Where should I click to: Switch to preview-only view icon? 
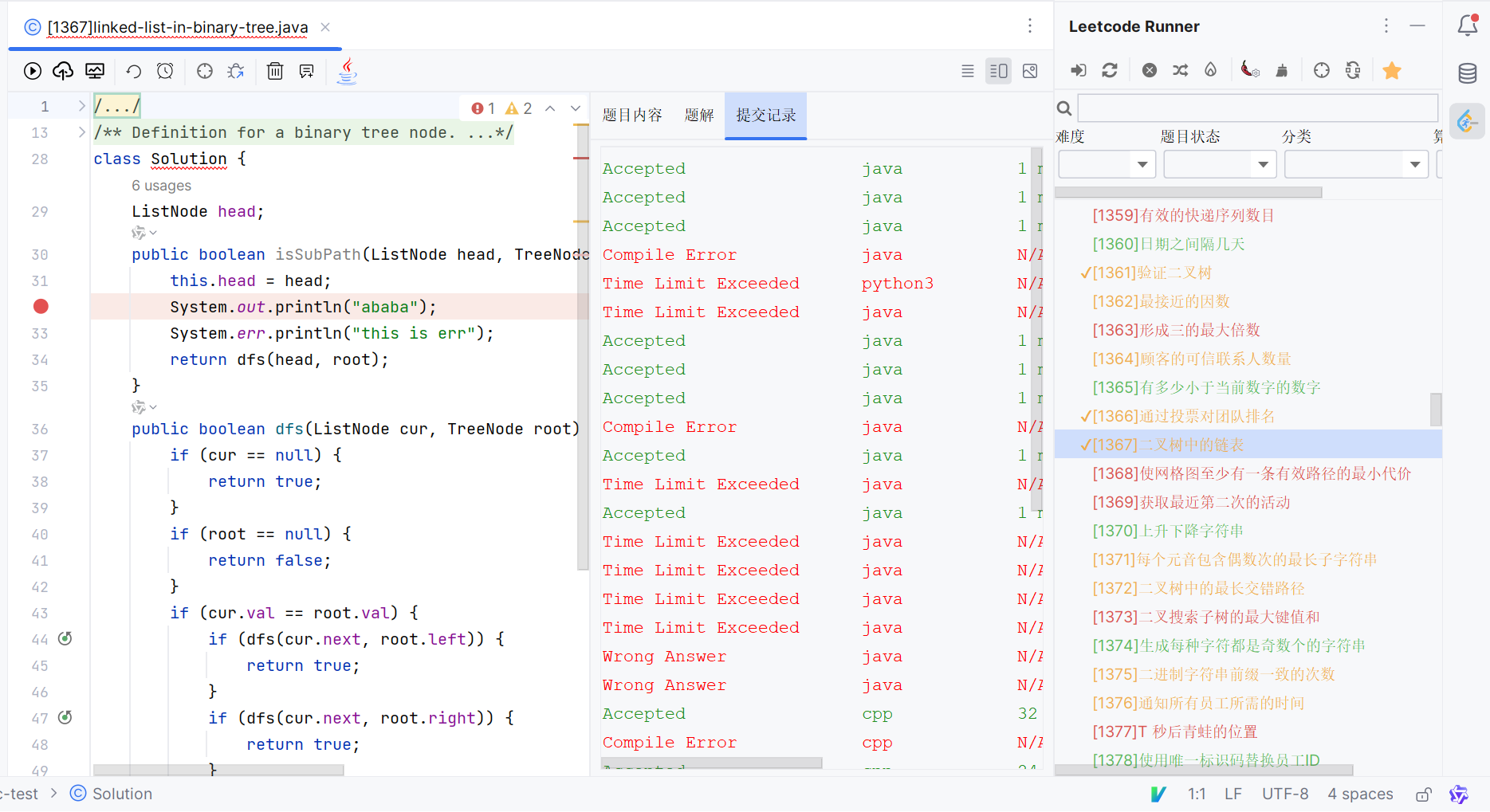tap(1030, 71)
